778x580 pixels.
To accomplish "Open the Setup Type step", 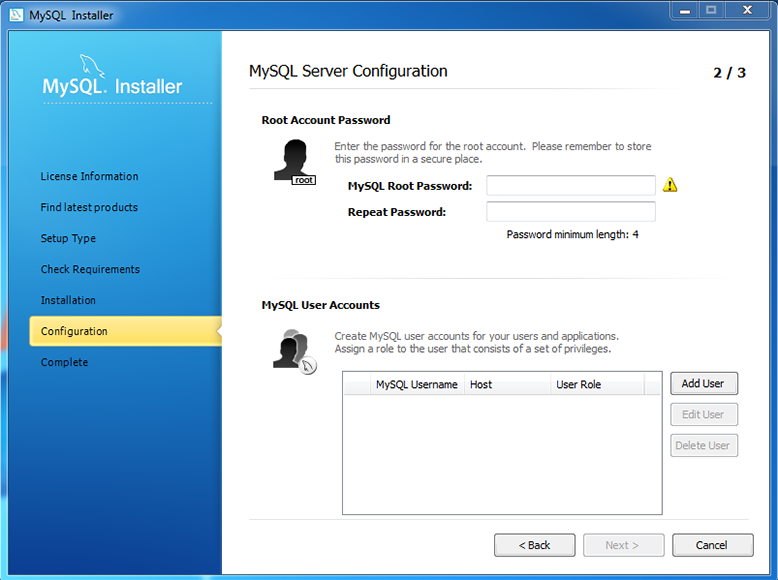I will tap(68, 238).
